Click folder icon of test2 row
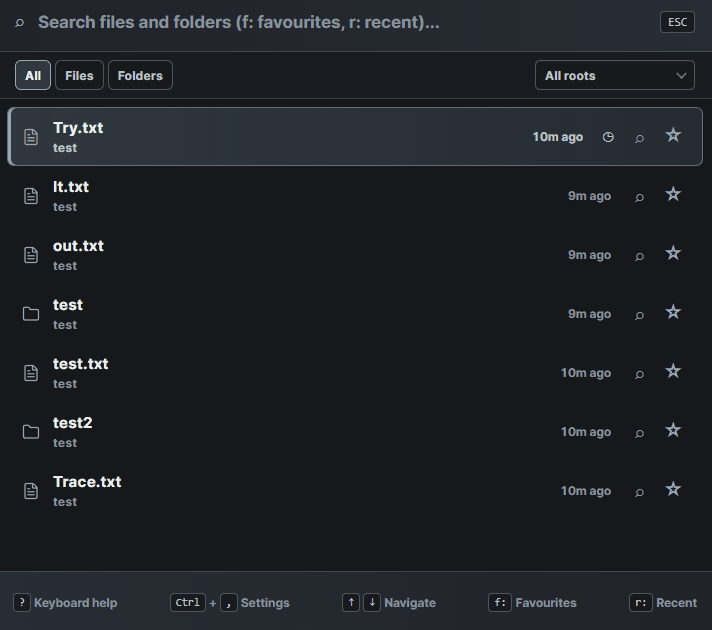Screen dimensions: 712x630 pos(31,432)
